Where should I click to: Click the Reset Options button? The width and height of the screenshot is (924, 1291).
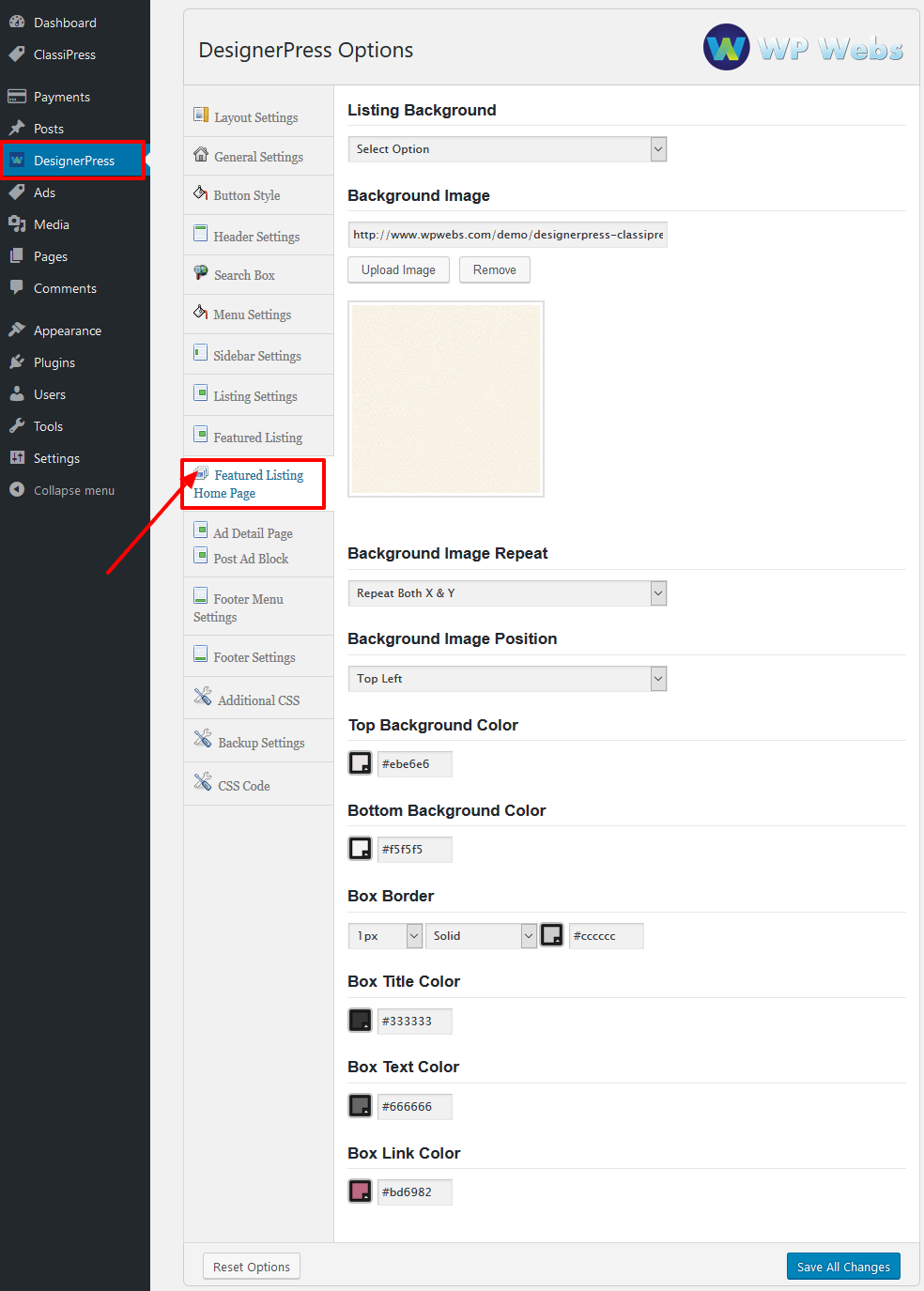click(x=252, y=1267)
